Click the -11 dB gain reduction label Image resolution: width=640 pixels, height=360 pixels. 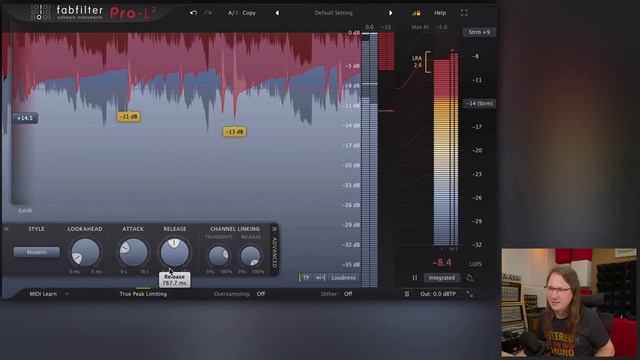tap(129, 116)
